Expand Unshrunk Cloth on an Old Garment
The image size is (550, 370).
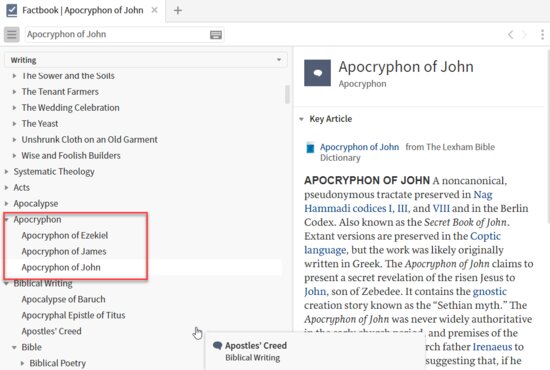click(x=14, y=140)
